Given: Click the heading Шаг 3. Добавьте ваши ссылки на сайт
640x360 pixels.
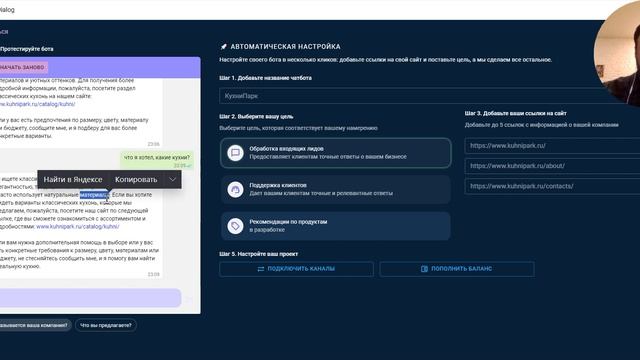Looking at the screenshot, I should tap(516, 113).
